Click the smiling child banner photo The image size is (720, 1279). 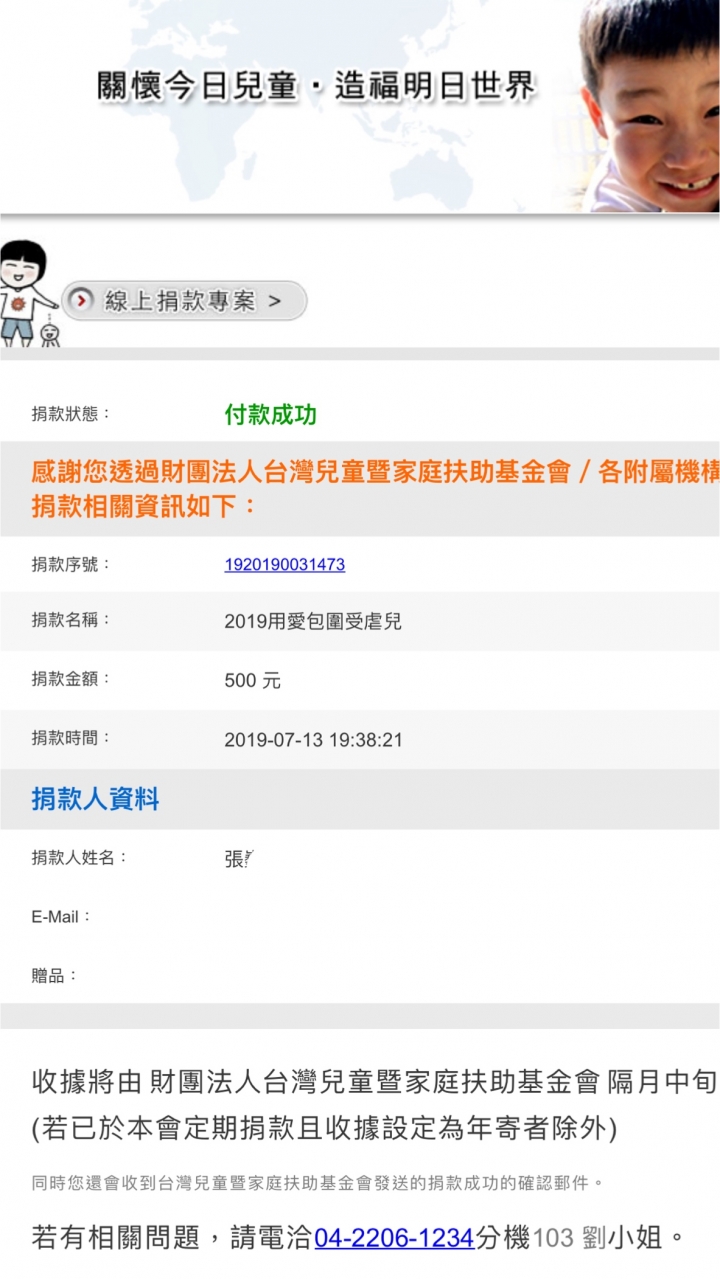pyautogui.click(x=650, y=105)
